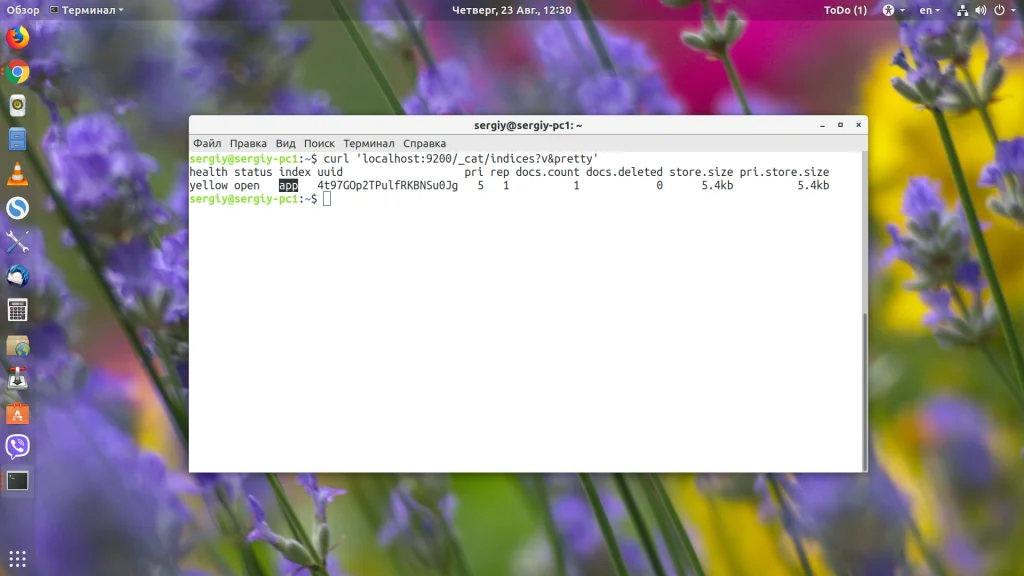Open Ubuntu Software from dock
This screenshot has width=1024, height=576.
(18, 413)
